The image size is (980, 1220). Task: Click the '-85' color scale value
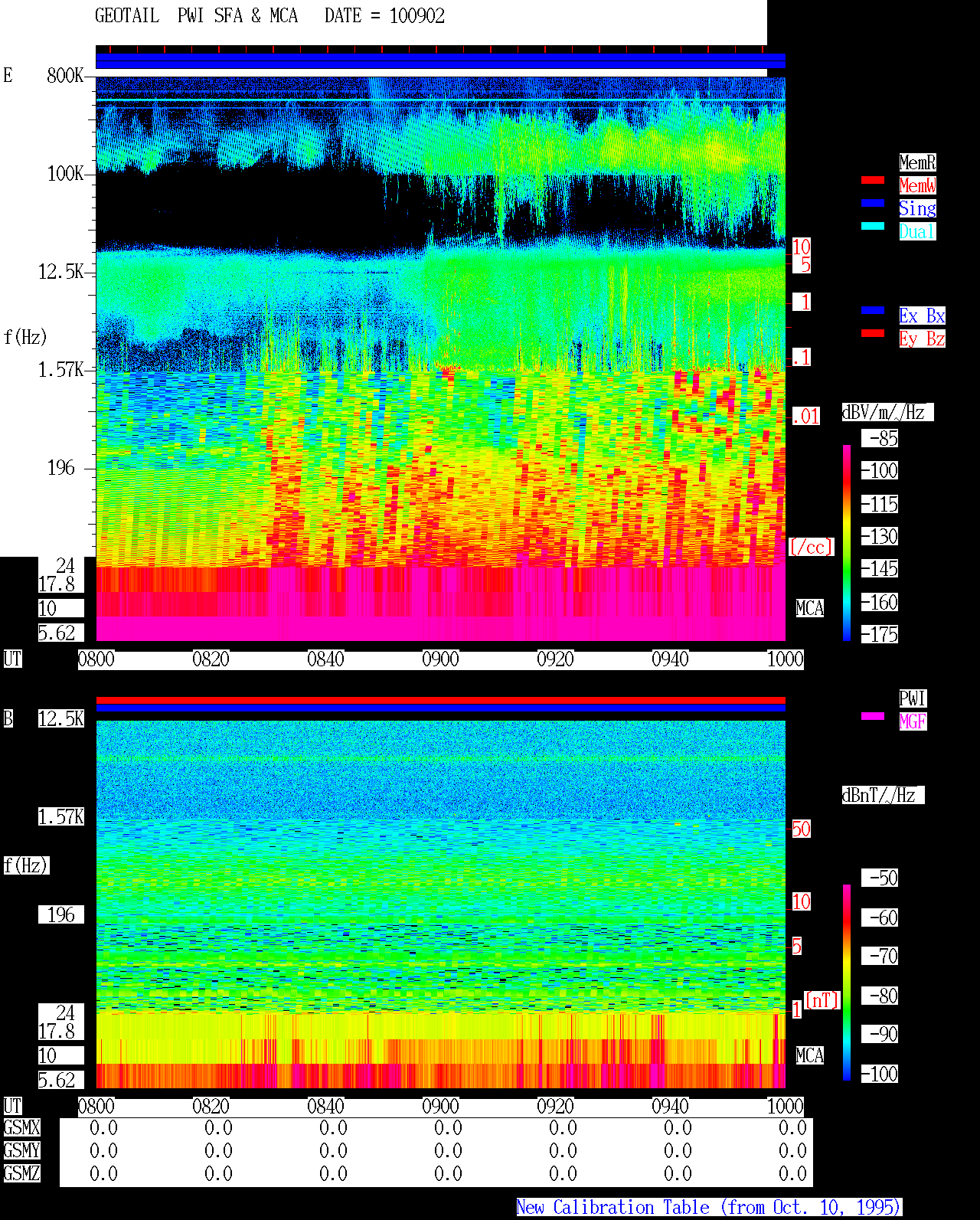click(x=880, y=438)
